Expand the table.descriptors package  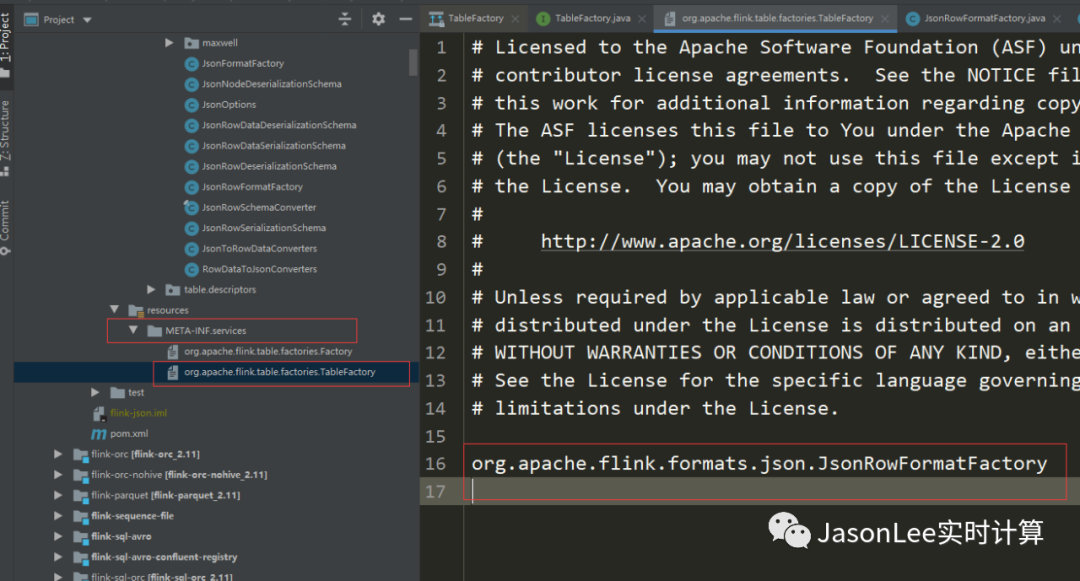coord(151,290)
